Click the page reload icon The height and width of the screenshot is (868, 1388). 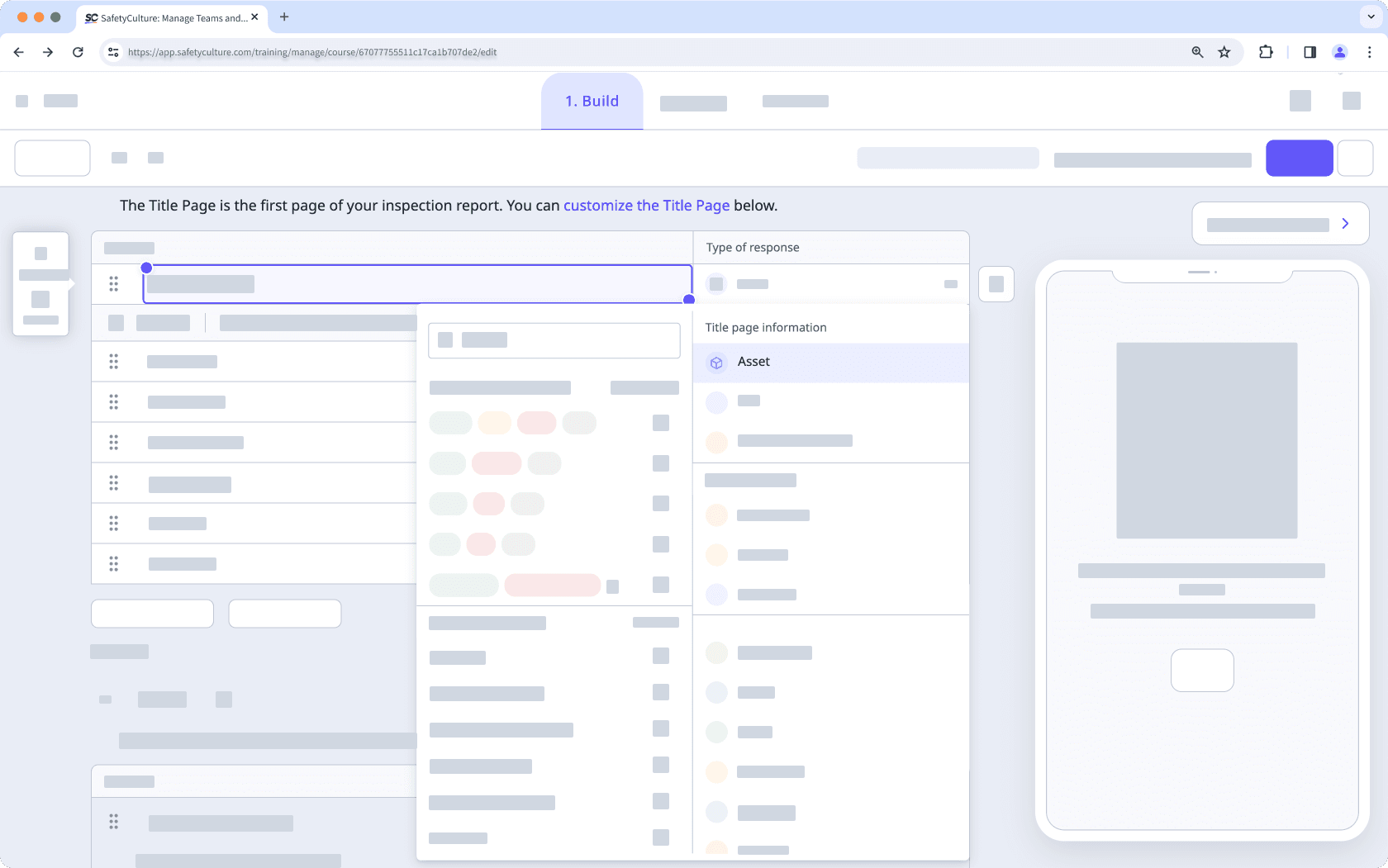click(78, 51)
